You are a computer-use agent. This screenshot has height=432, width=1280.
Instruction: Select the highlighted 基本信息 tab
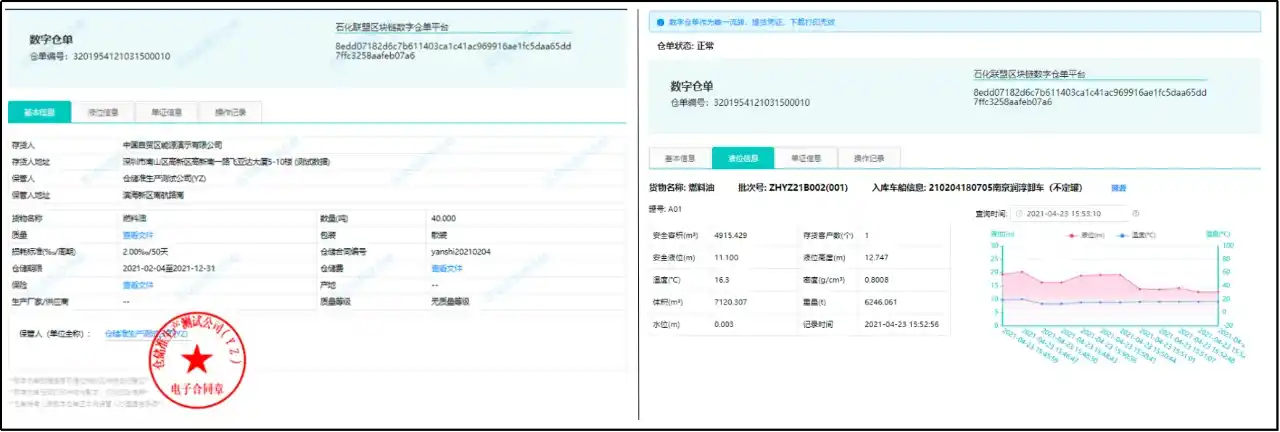38,112
